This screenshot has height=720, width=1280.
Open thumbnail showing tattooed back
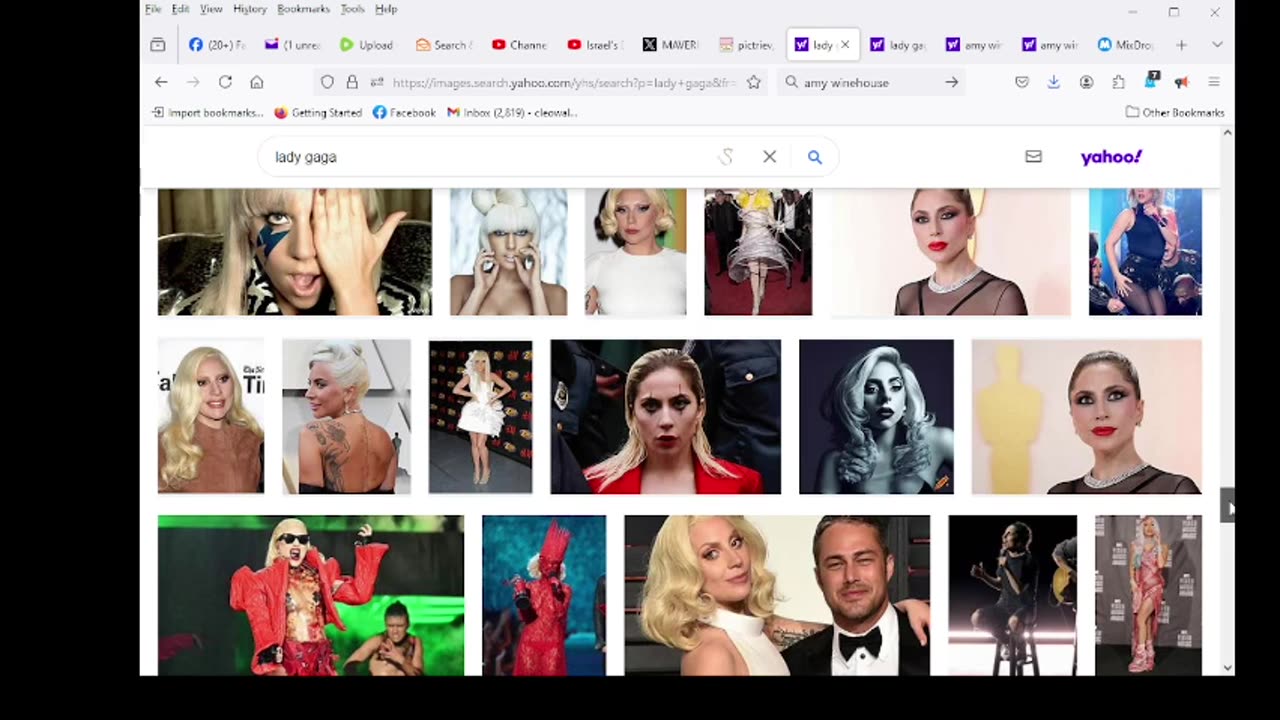[346, 416]
